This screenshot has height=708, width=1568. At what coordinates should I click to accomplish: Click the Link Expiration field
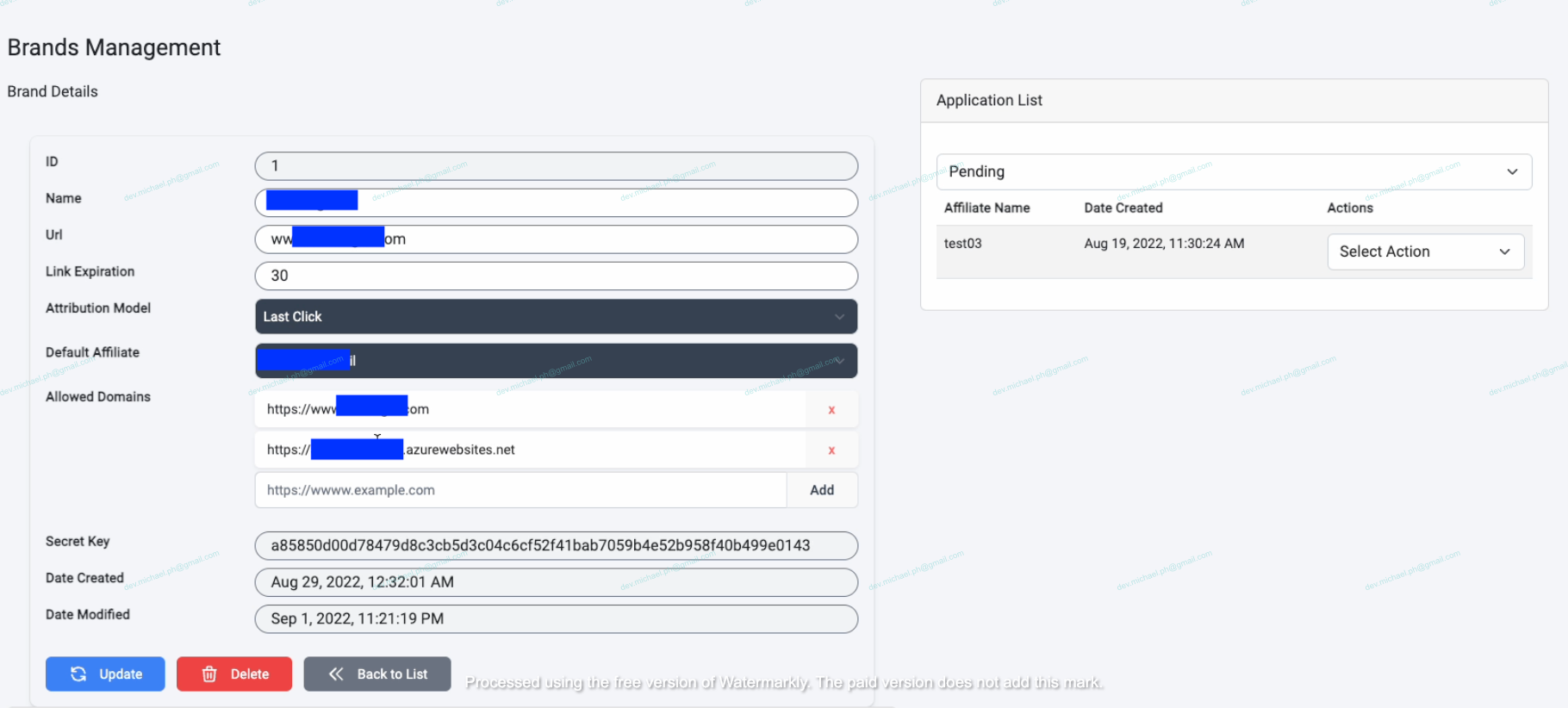pos(556,276)
